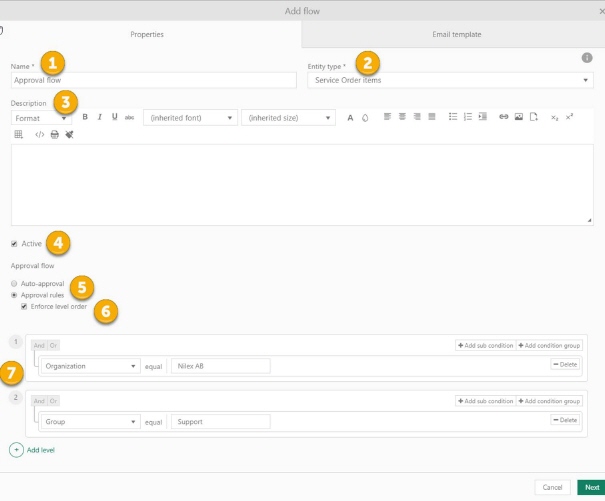Apply strikethrough (abc) formatting
The width and height of the screenshot is (605, 501).
coord(129,117)
